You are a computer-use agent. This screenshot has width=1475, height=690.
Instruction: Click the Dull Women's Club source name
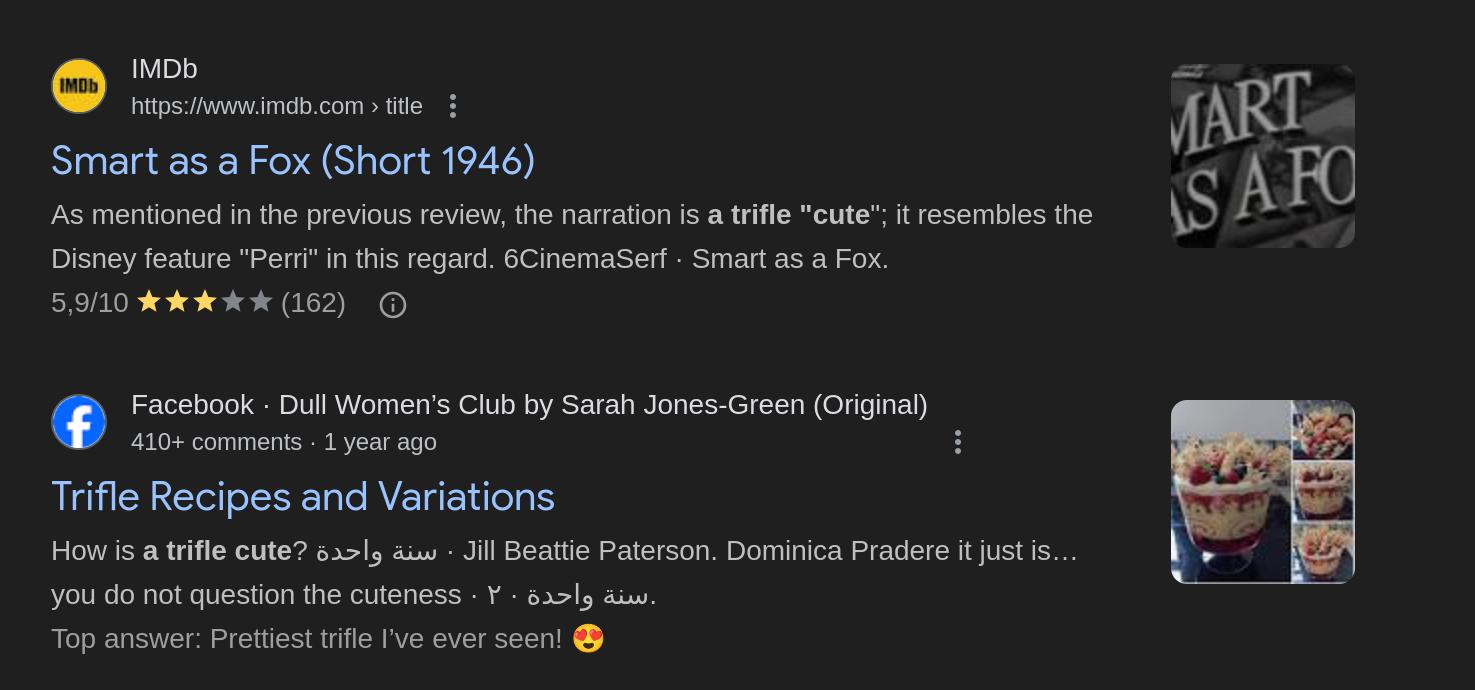602,405
